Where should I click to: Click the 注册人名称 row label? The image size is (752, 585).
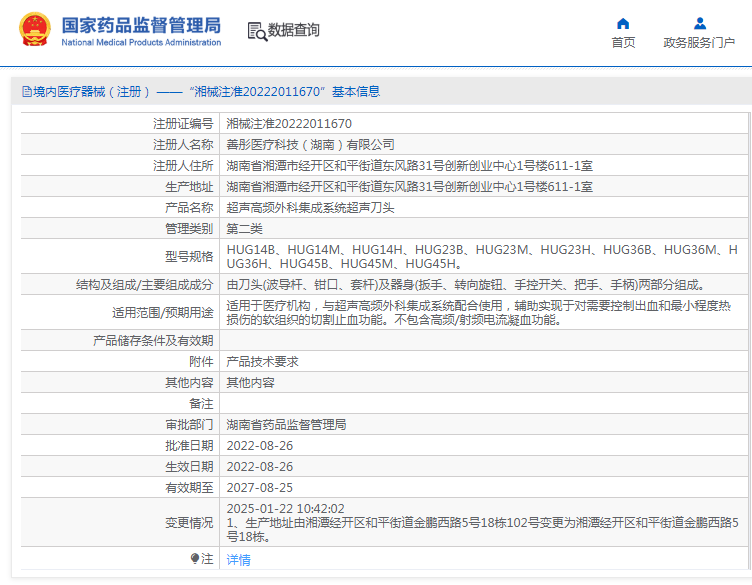pos(183,144)
